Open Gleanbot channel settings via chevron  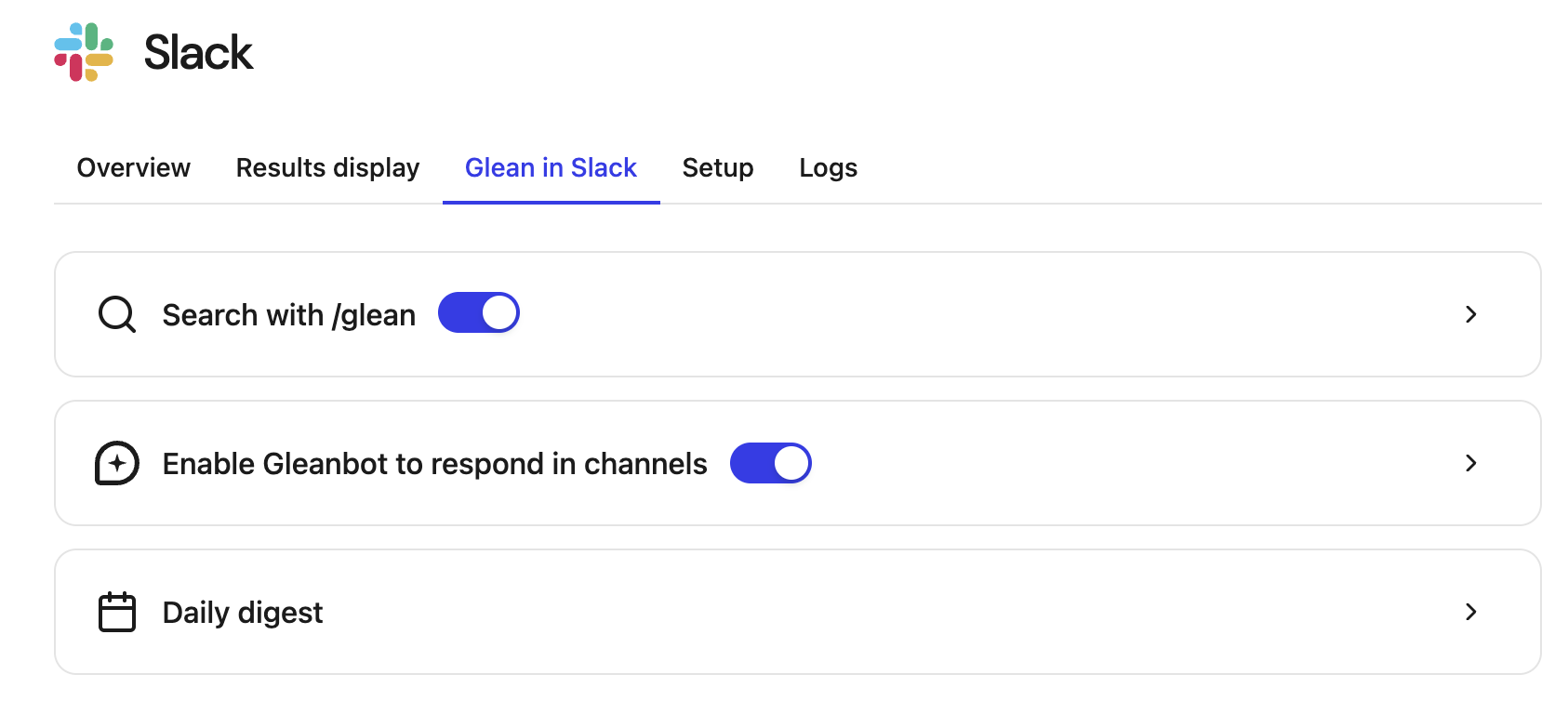pyautogui.click(x=1470, y=463)
